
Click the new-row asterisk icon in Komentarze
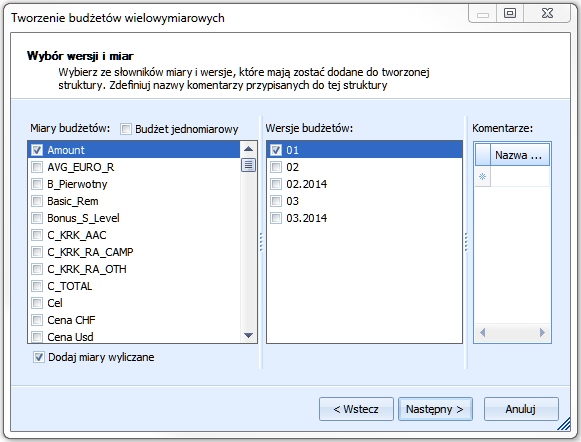coord(482,177)
